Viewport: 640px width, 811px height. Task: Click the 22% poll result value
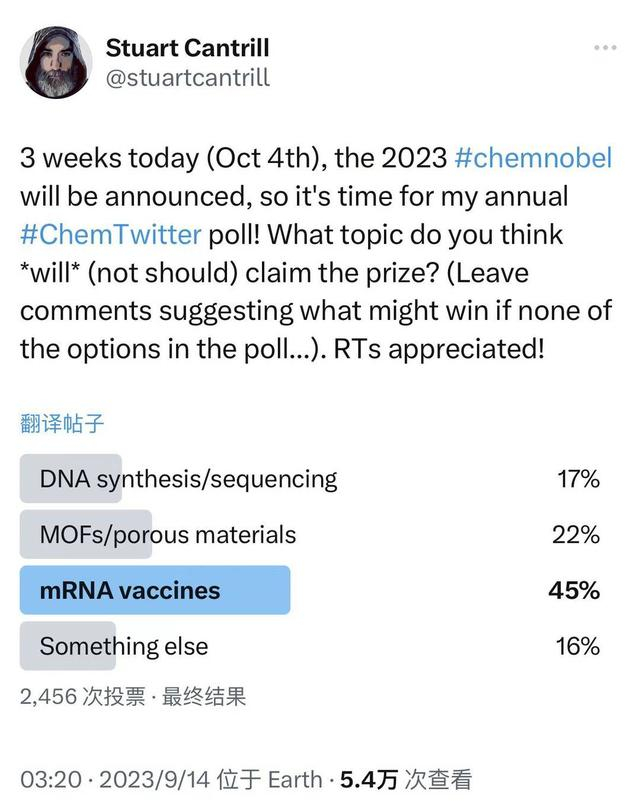576,534
